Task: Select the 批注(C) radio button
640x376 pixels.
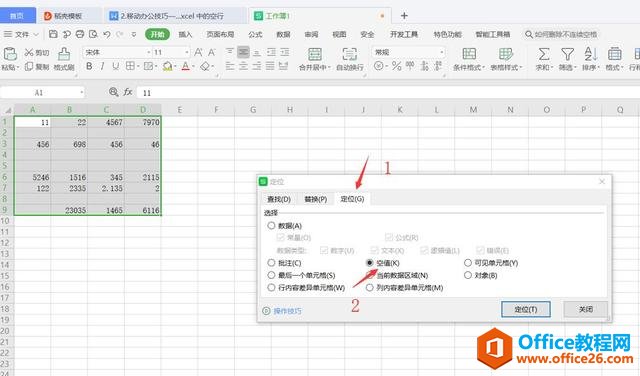Action: 271,263
